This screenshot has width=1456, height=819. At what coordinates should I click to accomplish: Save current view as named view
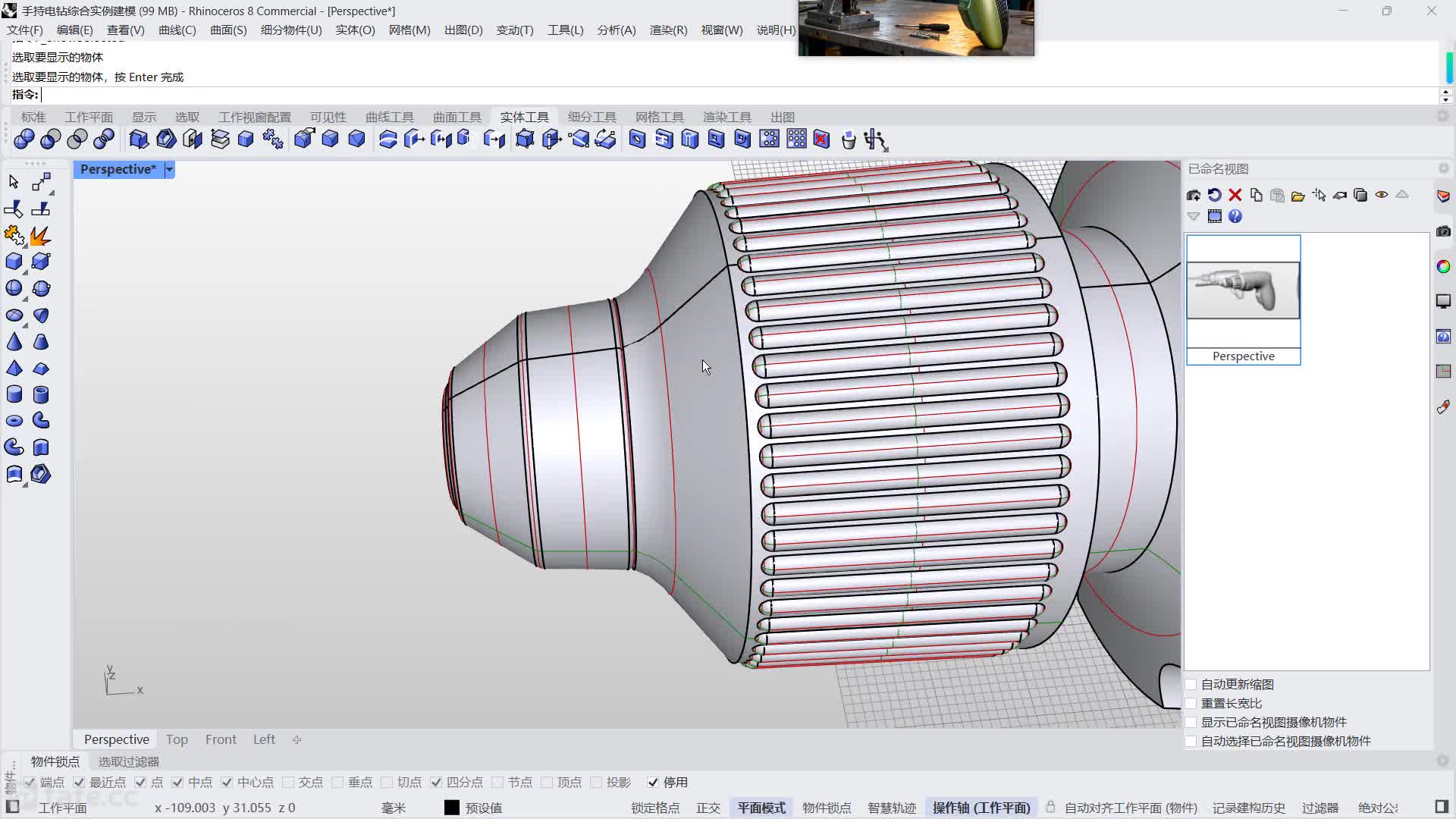click(x=1194, y=196)
